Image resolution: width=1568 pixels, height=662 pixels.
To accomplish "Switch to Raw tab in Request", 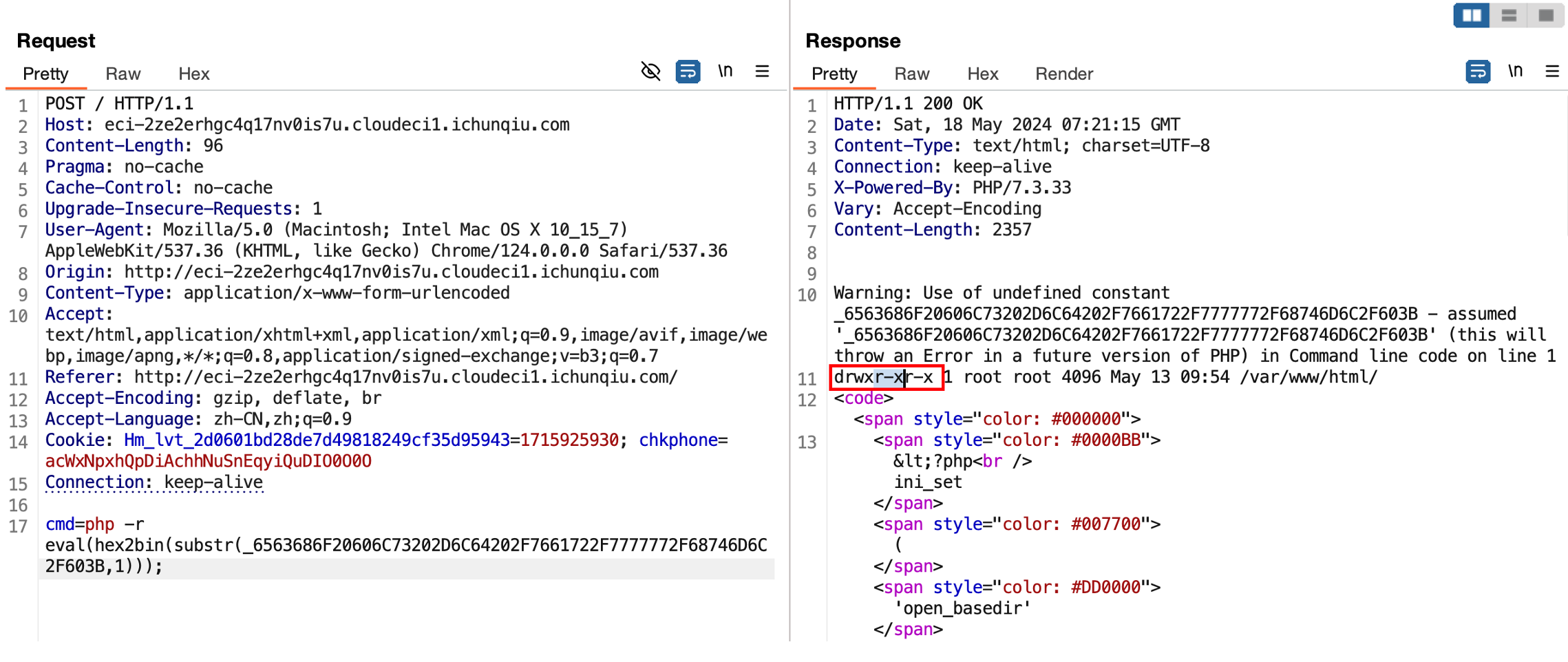I will [x=123, y=74].
